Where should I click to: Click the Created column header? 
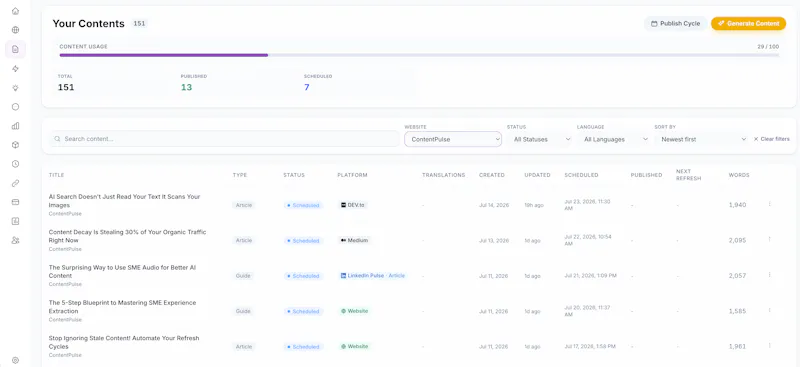[491, 175]
